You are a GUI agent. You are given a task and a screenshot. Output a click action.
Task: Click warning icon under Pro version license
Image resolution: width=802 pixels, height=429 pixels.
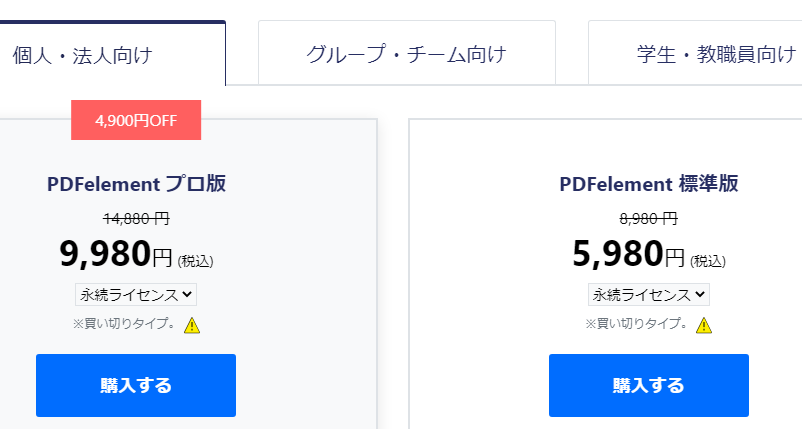(192, 325)
